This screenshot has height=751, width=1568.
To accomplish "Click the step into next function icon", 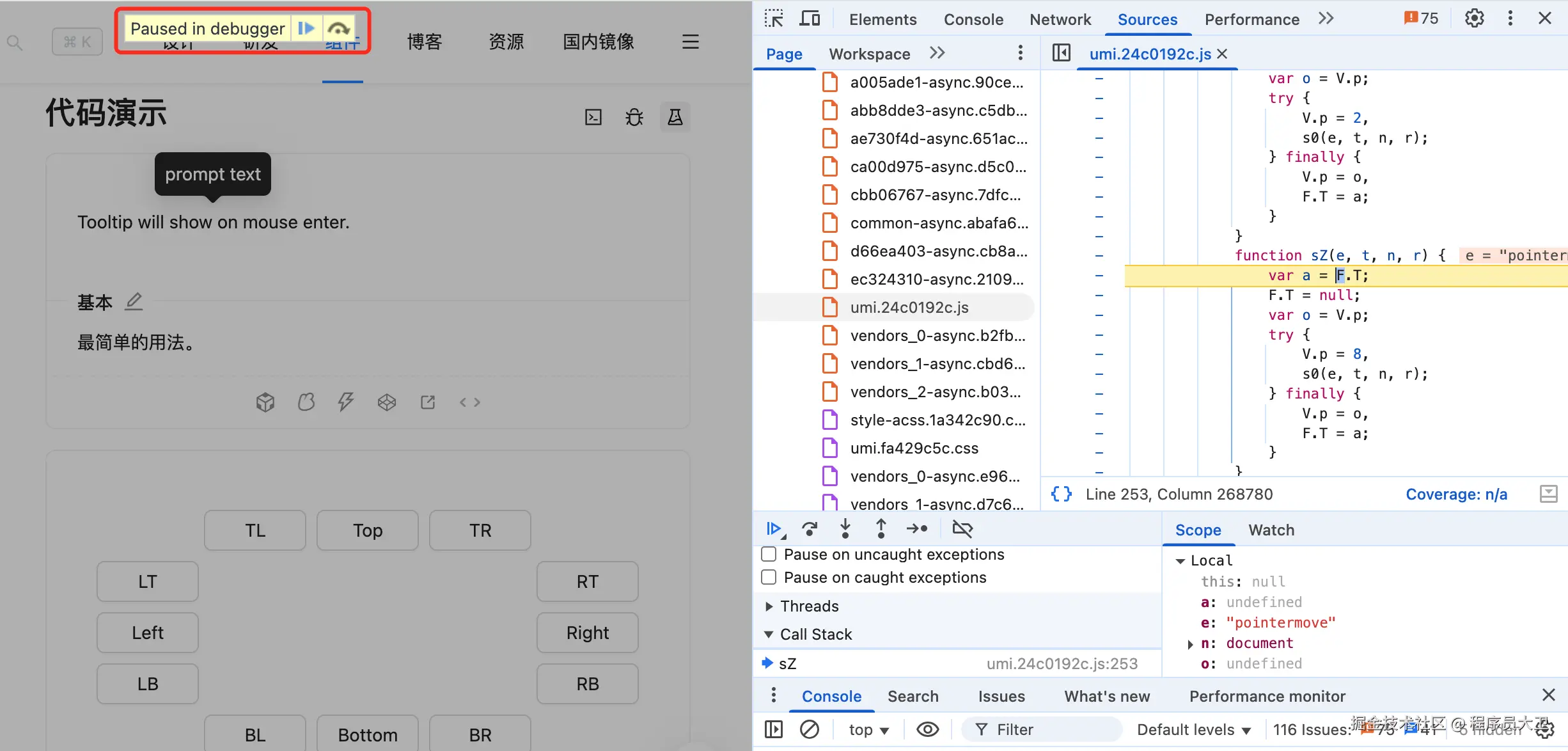I will (845, 529).
